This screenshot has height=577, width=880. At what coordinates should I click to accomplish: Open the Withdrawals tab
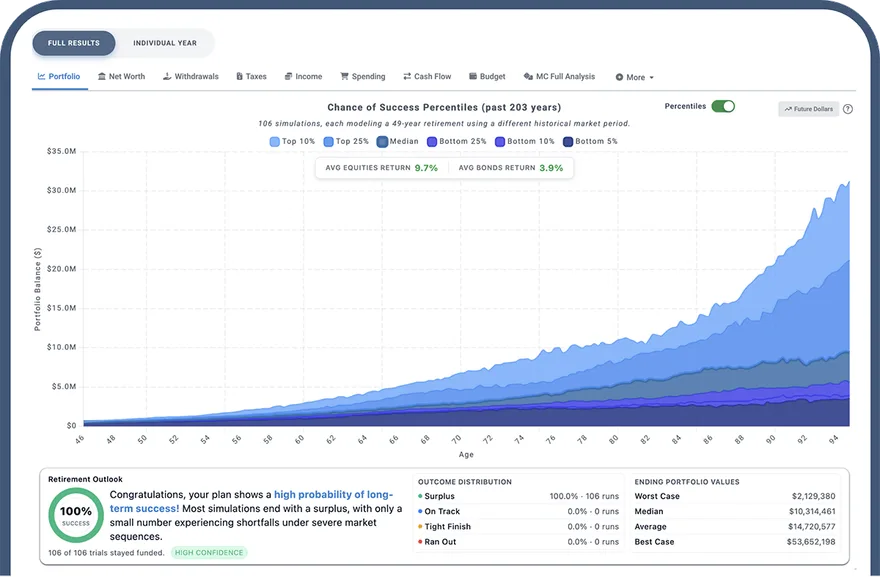[191, 76]
